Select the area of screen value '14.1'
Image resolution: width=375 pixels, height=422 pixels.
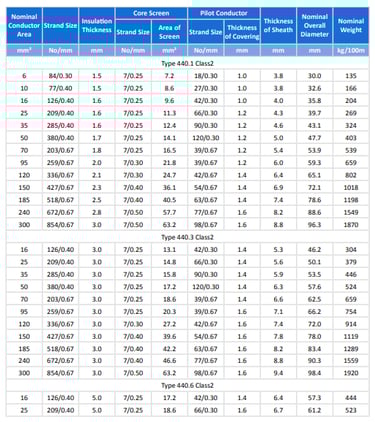point(169,138)
